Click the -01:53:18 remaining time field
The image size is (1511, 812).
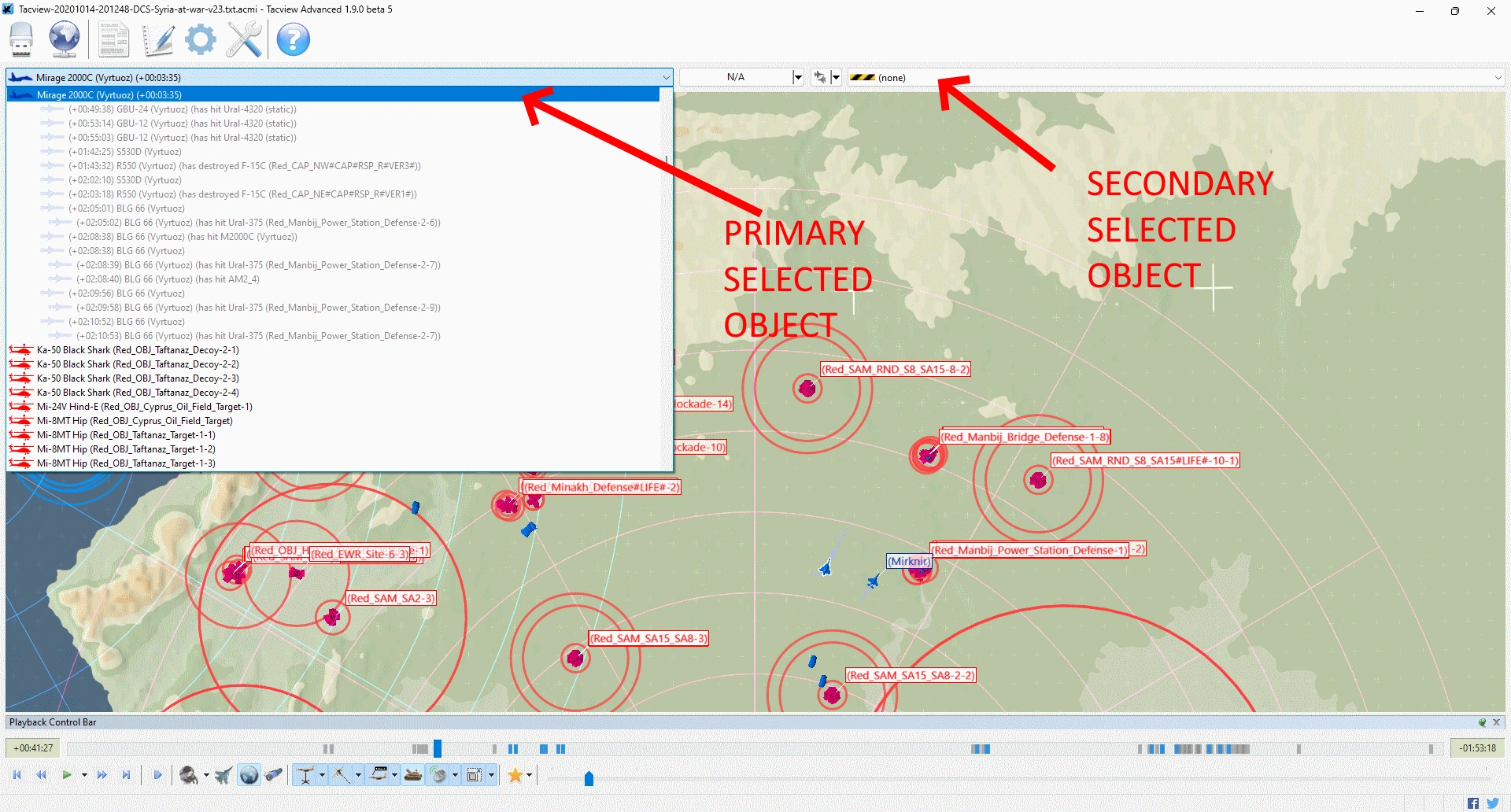click(1477, 748)
